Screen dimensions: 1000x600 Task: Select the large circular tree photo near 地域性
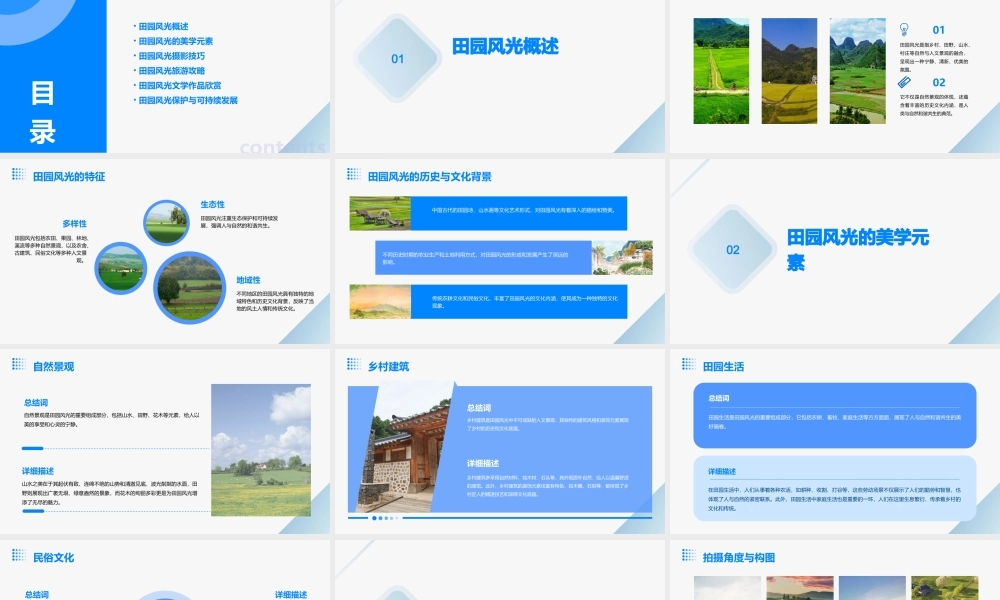pos(189,288)
